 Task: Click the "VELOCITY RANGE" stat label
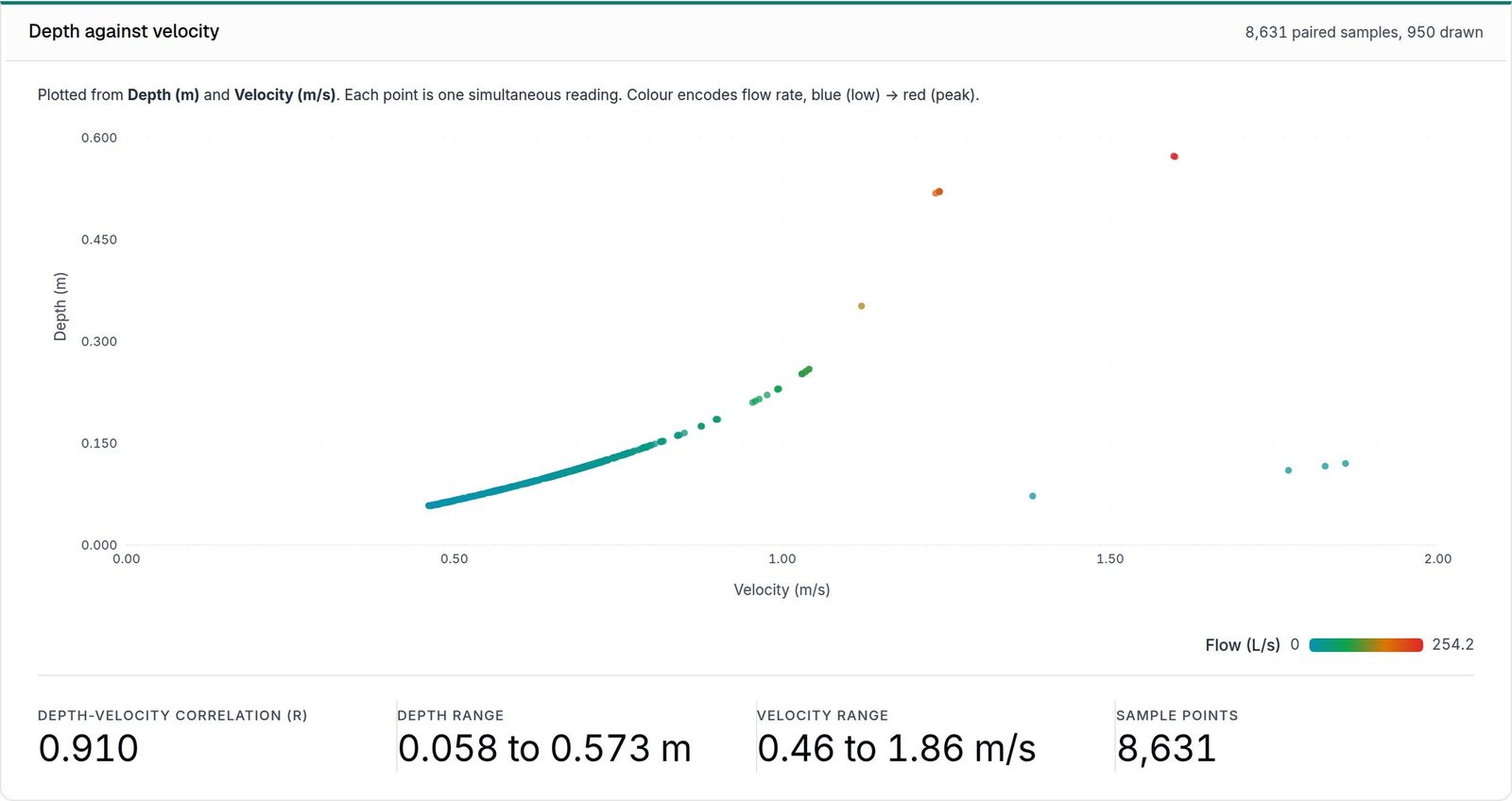click(x=823, y=716)
